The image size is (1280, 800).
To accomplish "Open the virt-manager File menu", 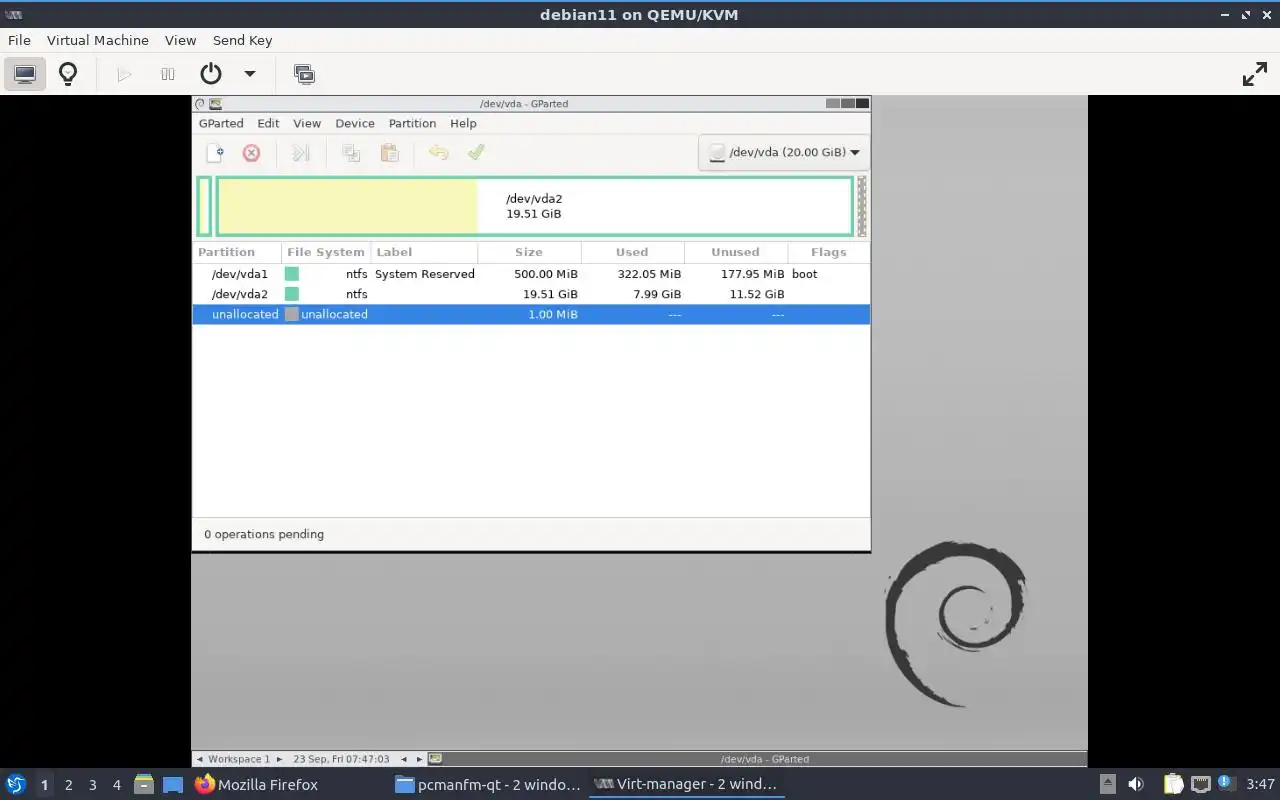I will click(19, 40).
